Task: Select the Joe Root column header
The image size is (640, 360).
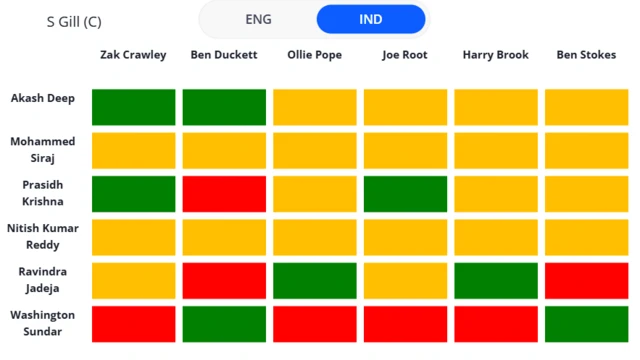Action: (404, 55)
